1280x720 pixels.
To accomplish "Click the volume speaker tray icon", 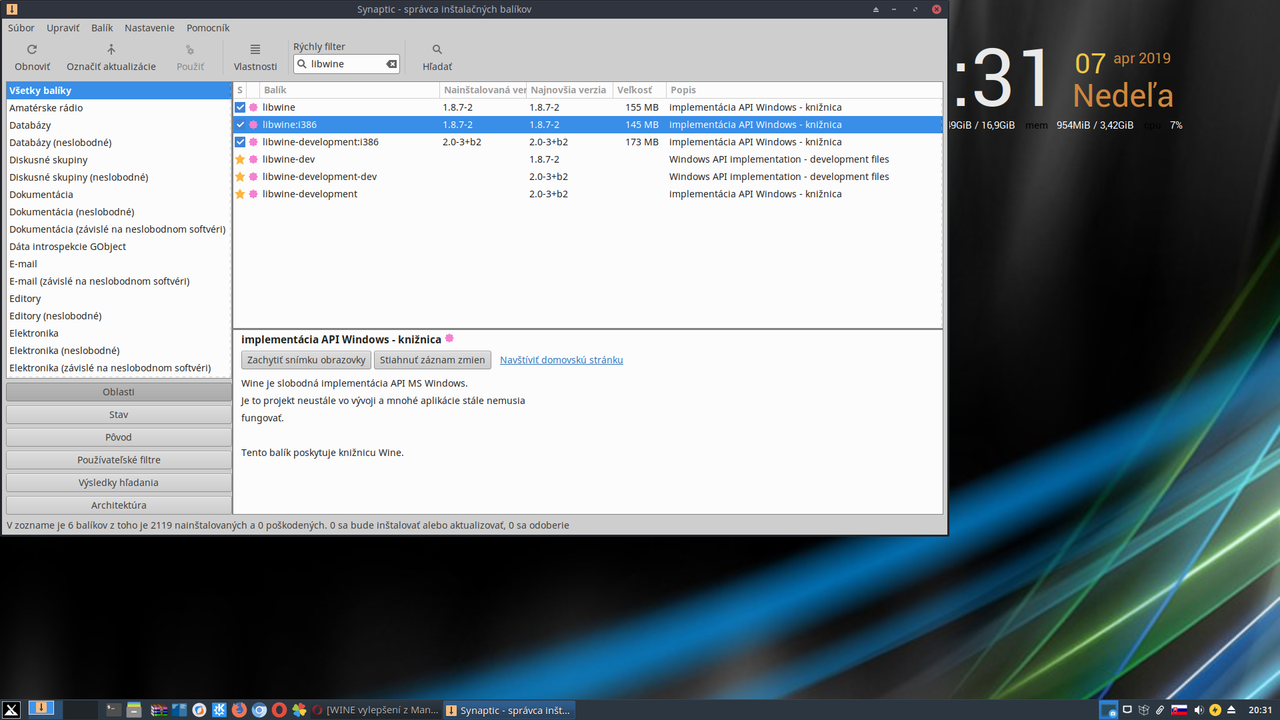I will tap(1199, 710).
